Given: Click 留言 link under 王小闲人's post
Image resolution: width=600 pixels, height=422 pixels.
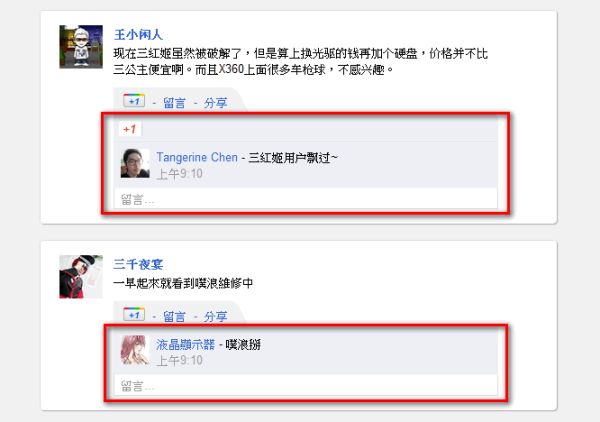Looking at the screenshot, I should coord(174,103).
